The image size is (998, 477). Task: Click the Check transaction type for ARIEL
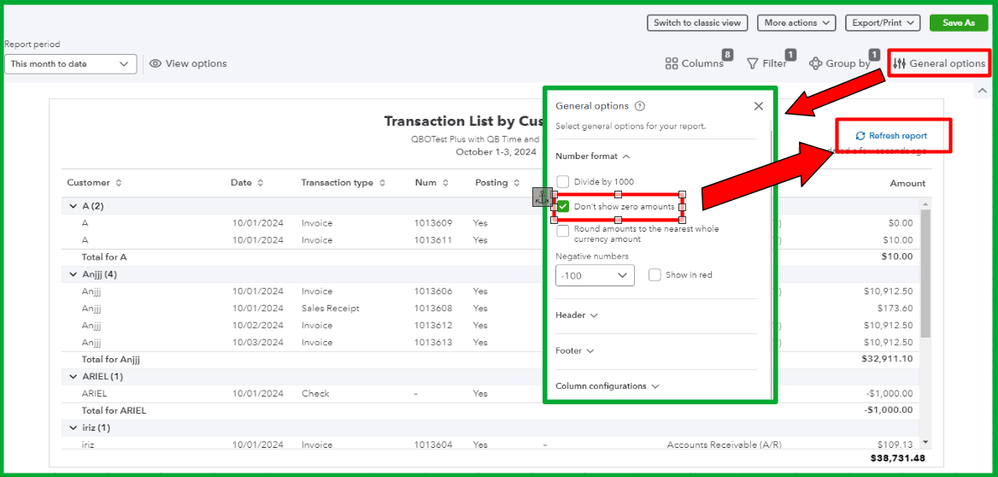point(315,394)
